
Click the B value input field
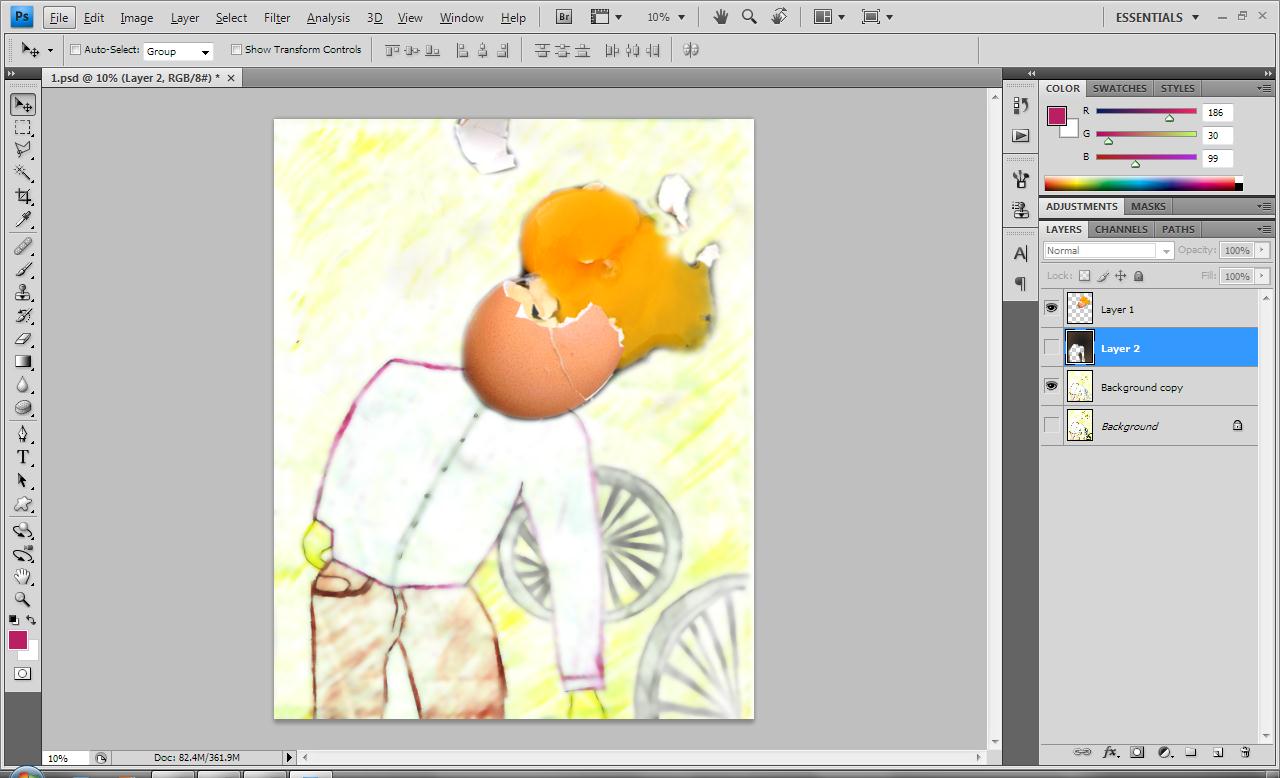1217,158
